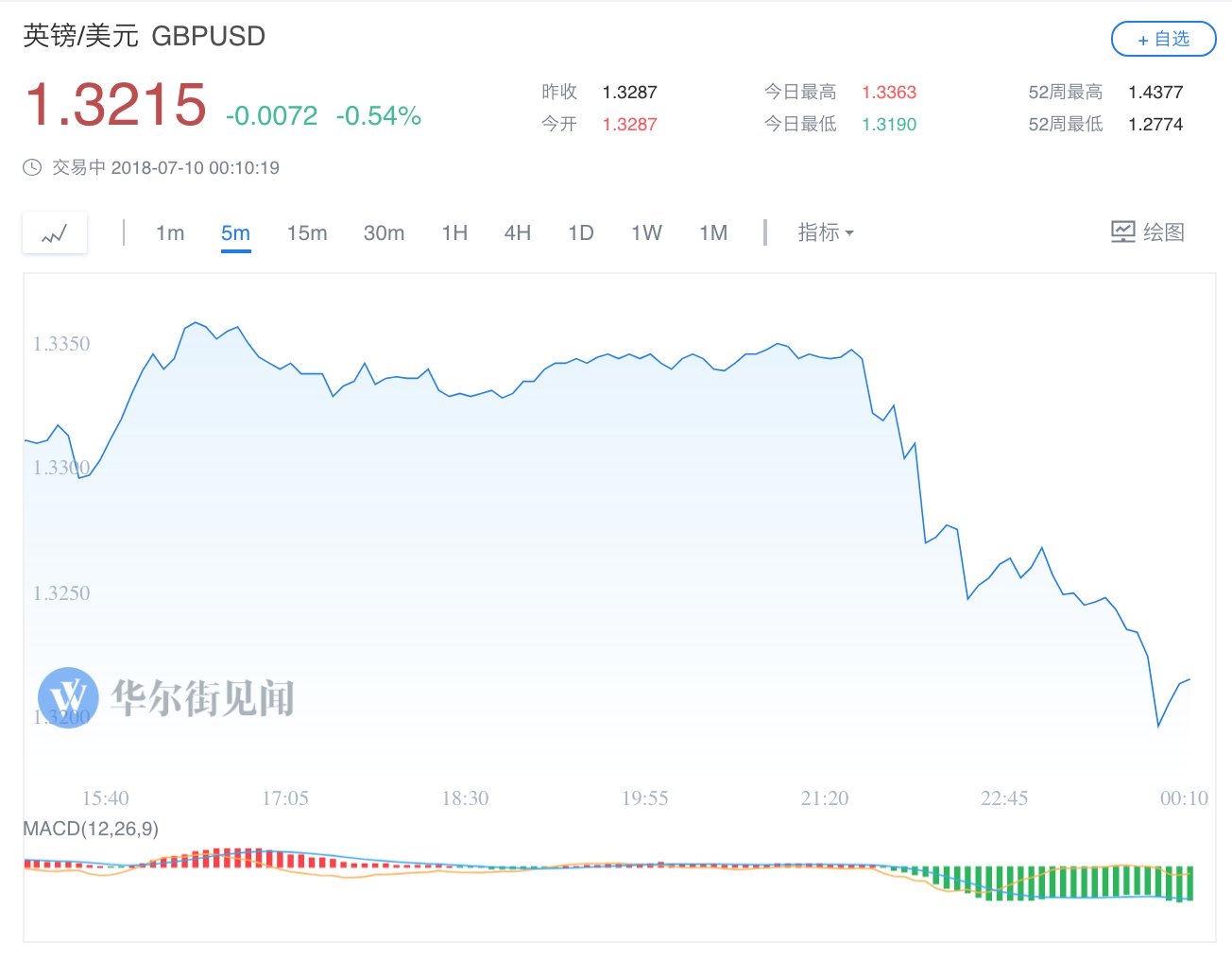This screenshot has width=1232, height=960.
Task: Click the current price 1.3215
Action: [x=115, y=105]
